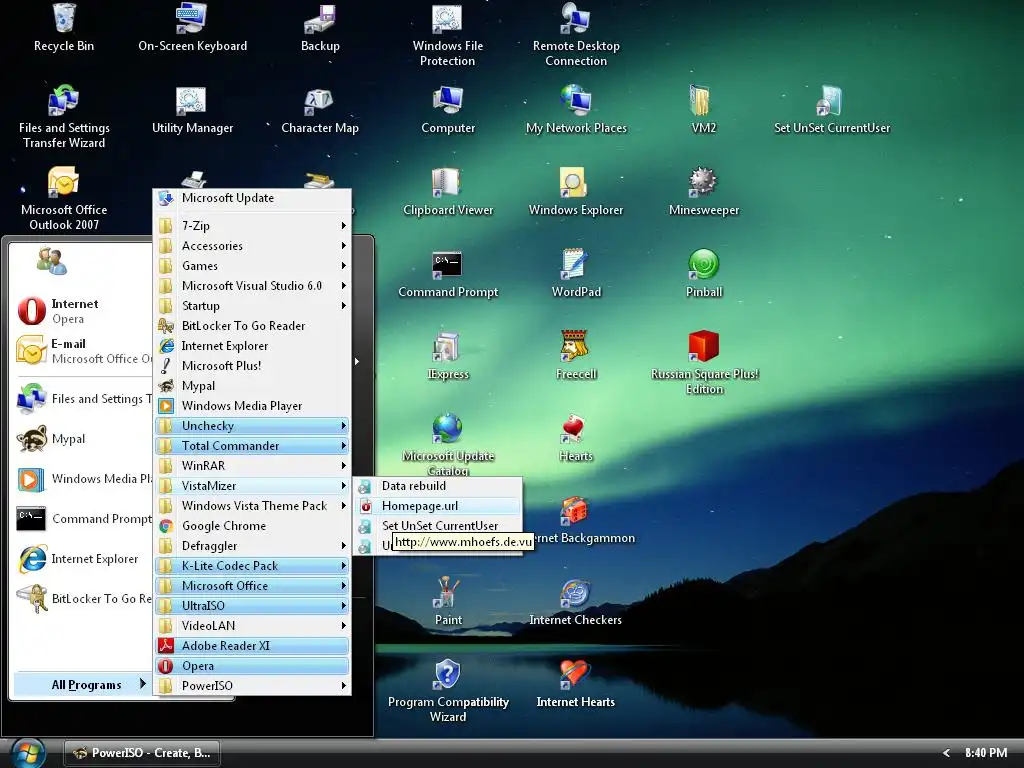
Task: Launch Freecell desktop icon
Action: pos(576,356)
